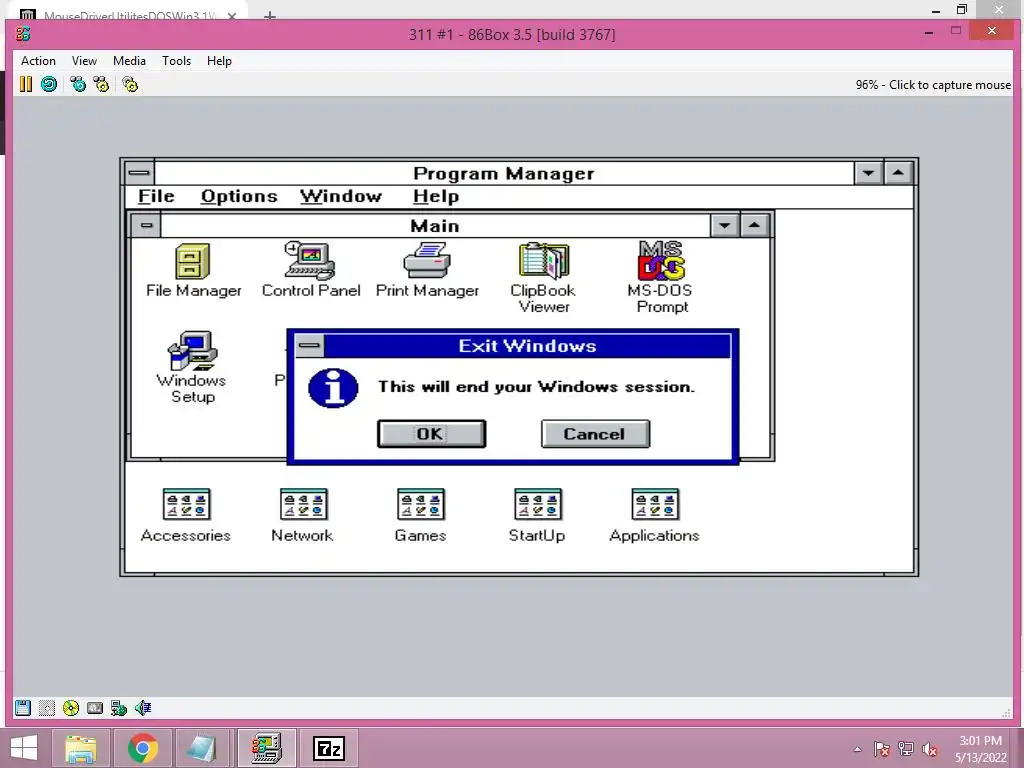Open 86Box Tools menu

point(176,61)
